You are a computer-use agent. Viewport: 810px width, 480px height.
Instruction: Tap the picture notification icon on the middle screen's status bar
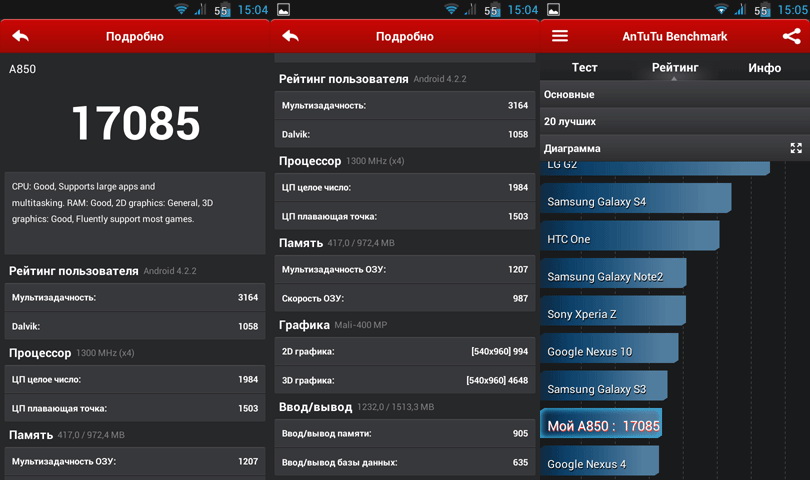(283, 9)
